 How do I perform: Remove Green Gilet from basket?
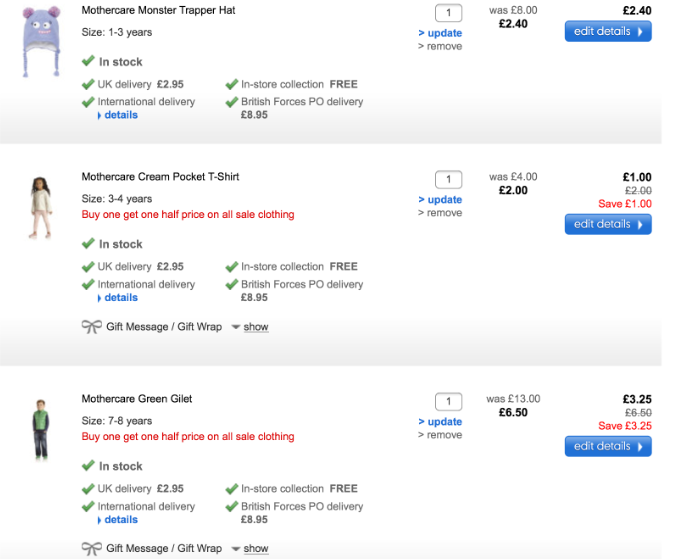click(444, 435)
